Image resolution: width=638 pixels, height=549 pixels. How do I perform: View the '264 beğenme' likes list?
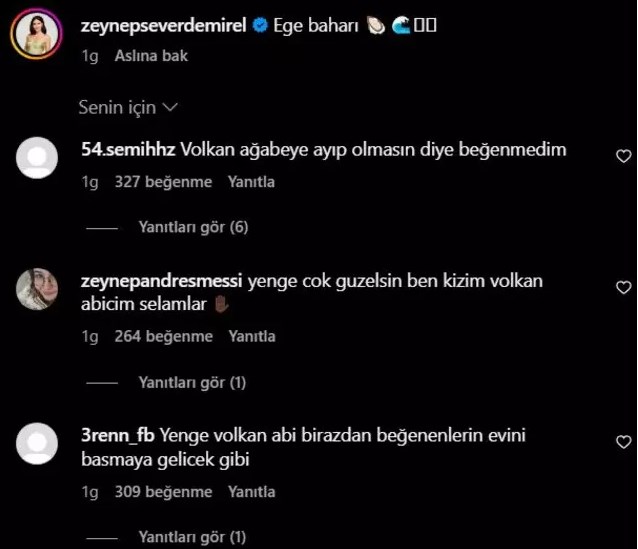tap(164, 337)
